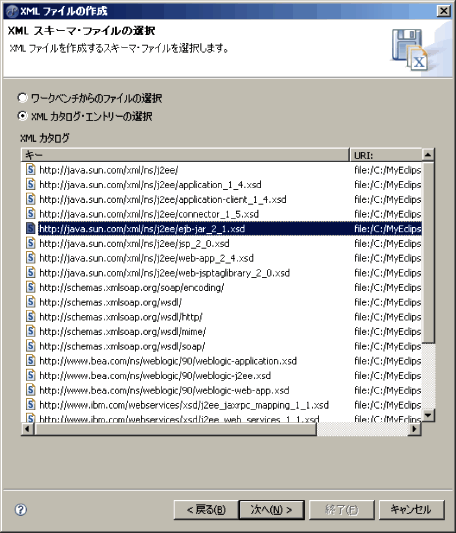The height and width of the screenshot is (533, 456).
Task: Select ejb-jar_2_1.xsd catalog entry
Action: pyautogui.click(x=142, y=228)
